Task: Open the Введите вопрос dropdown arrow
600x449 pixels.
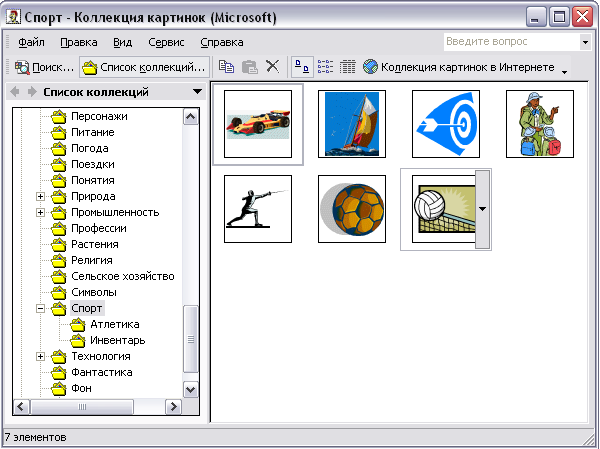Action: (x=585, y=42)
